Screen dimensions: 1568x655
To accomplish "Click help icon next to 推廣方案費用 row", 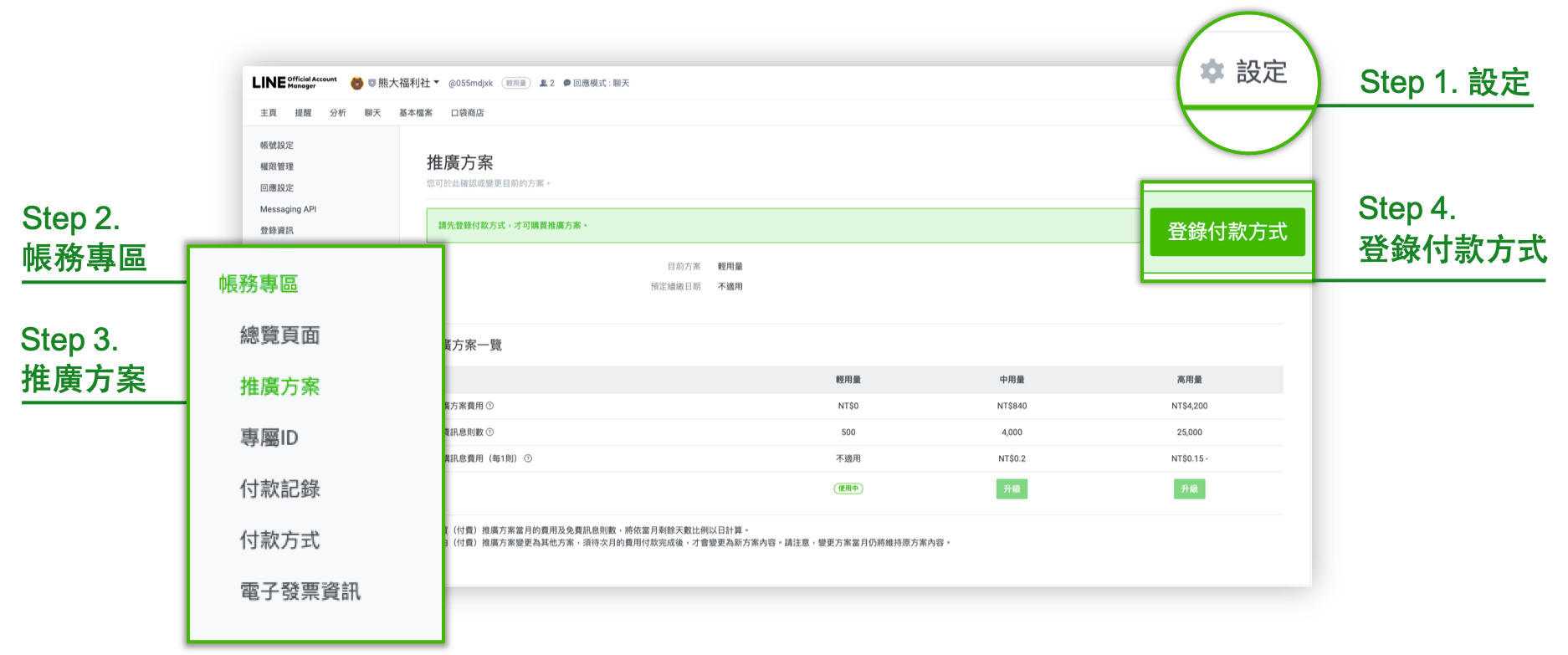I will click(490, 406).
